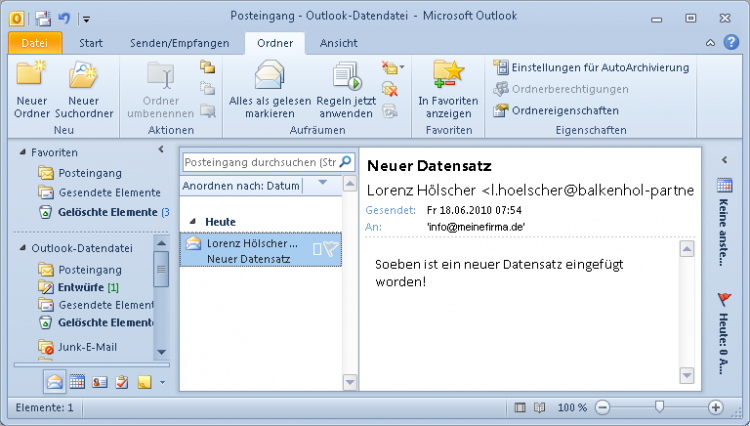Open the Tasks view in navigation bar
The width and height of the screenshot is (750, 426).
tap(121, 381)
